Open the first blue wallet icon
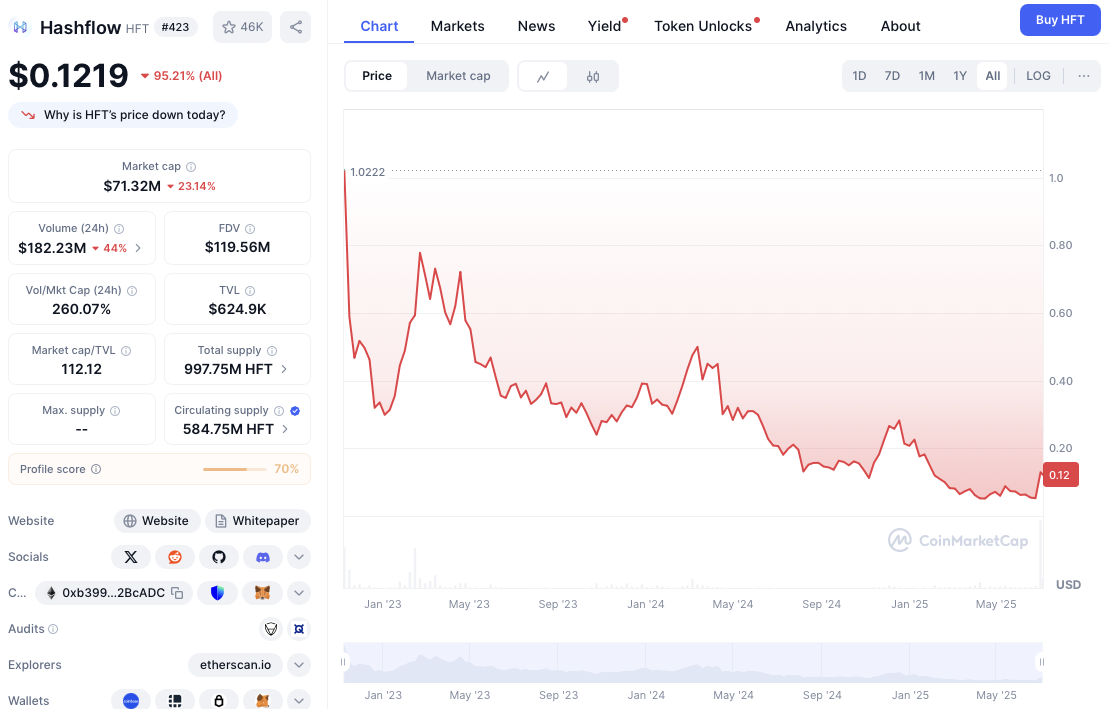This screenshot has width=1109, height=709. [131, 701]
